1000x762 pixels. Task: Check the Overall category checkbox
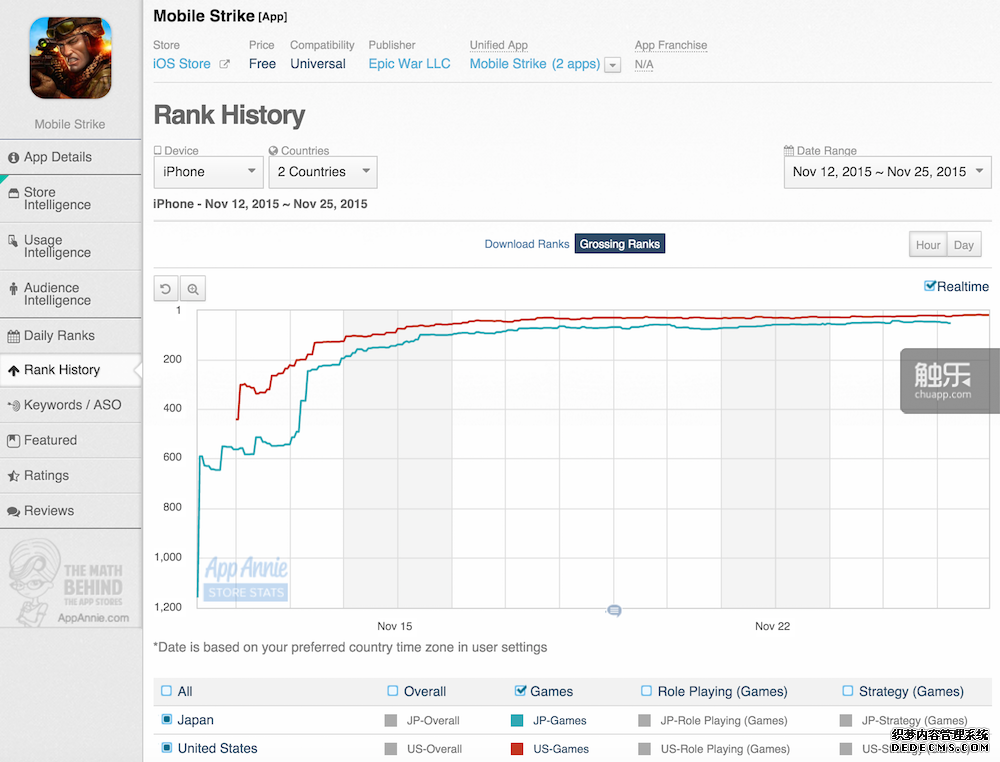point(392,691)
